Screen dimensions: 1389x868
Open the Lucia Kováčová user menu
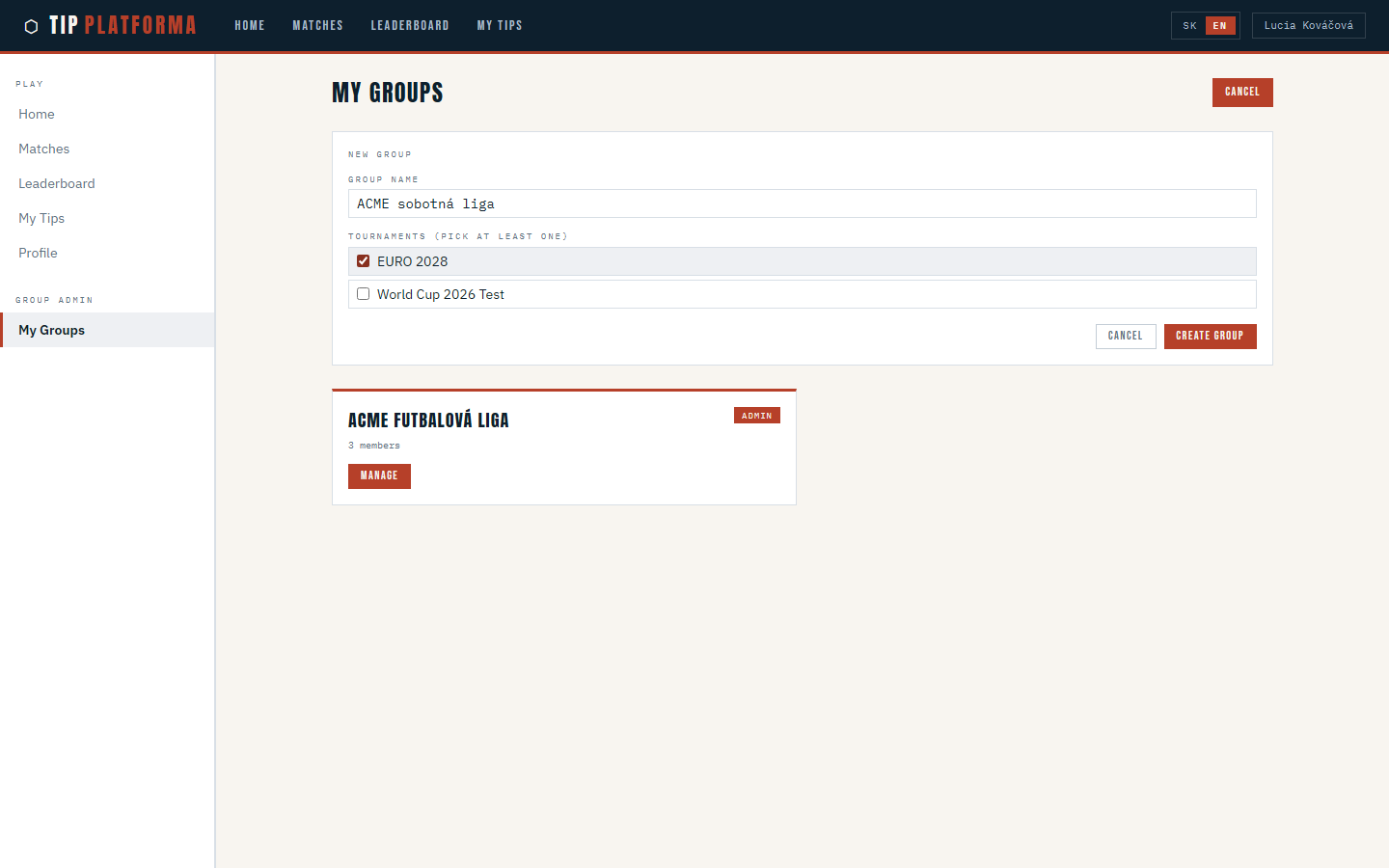pos(1308,26)
